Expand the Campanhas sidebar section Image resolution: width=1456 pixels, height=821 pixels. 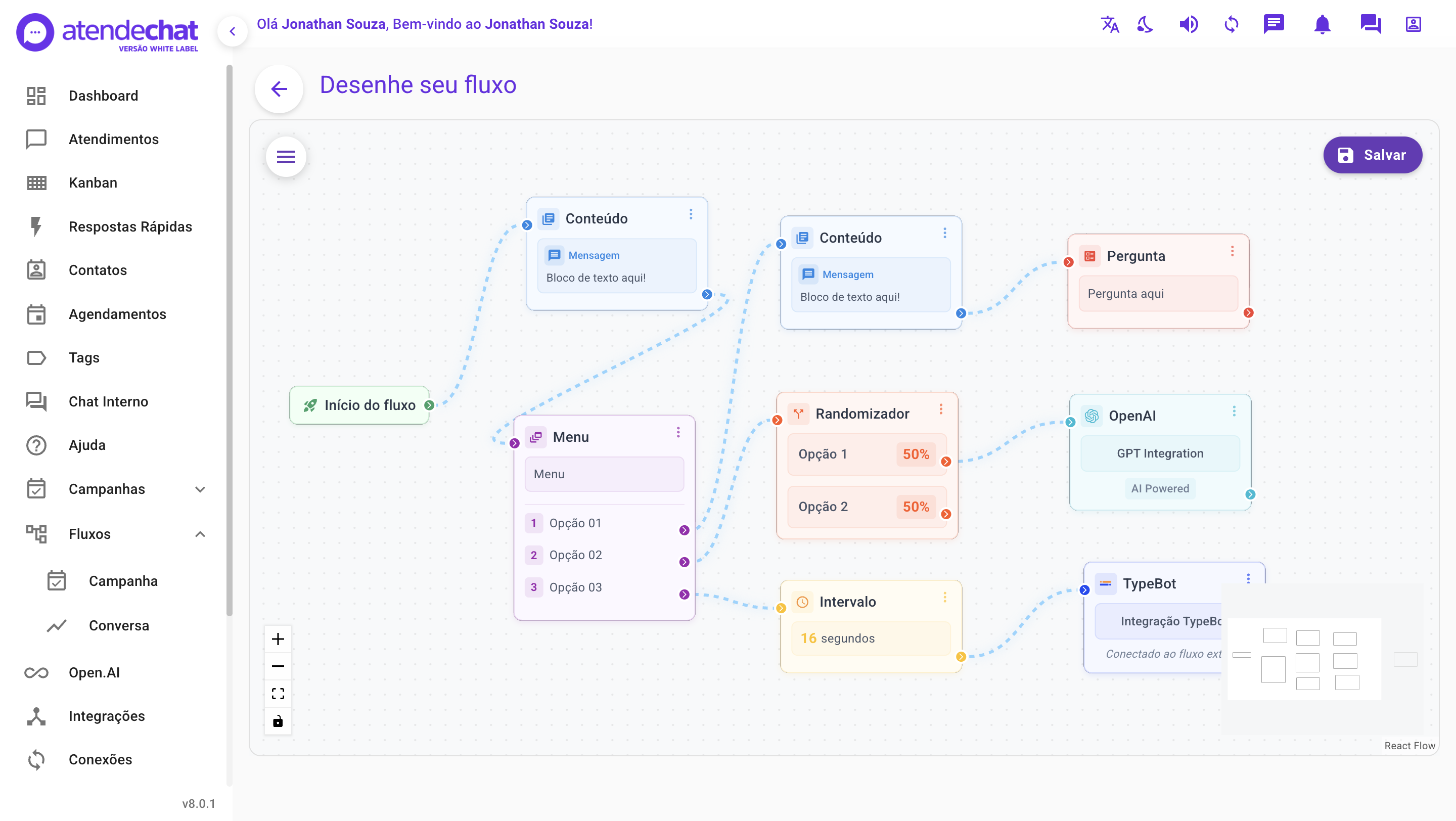[200, 489]
